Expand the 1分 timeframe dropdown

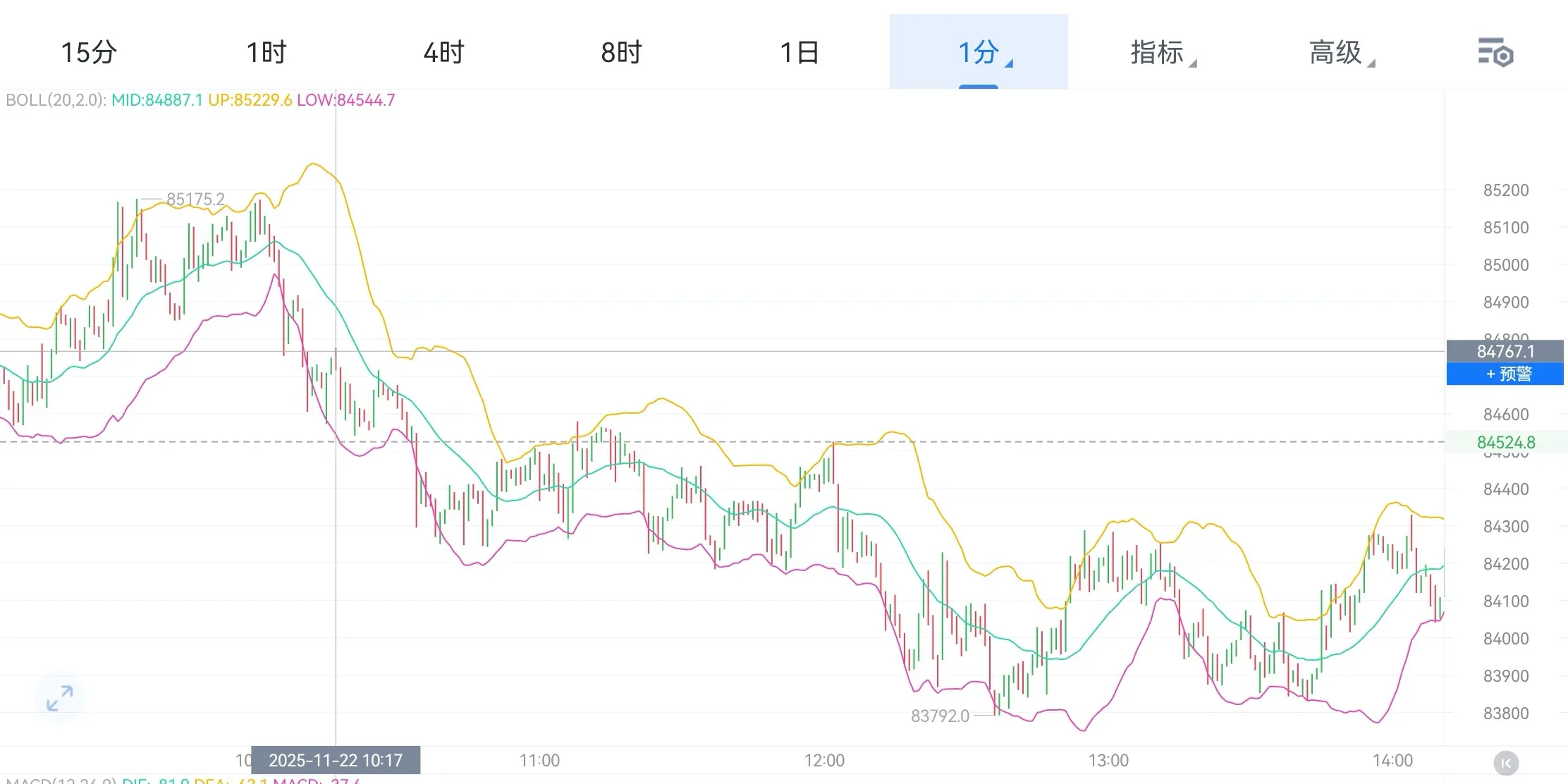[x=979, y=53]
